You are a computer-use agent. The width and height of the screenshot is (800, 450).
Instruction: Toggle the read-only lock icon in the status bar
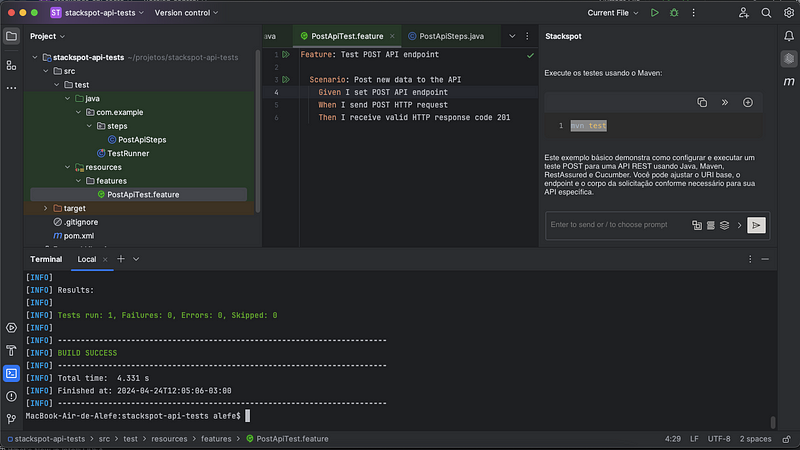click(x=786, y=439)
